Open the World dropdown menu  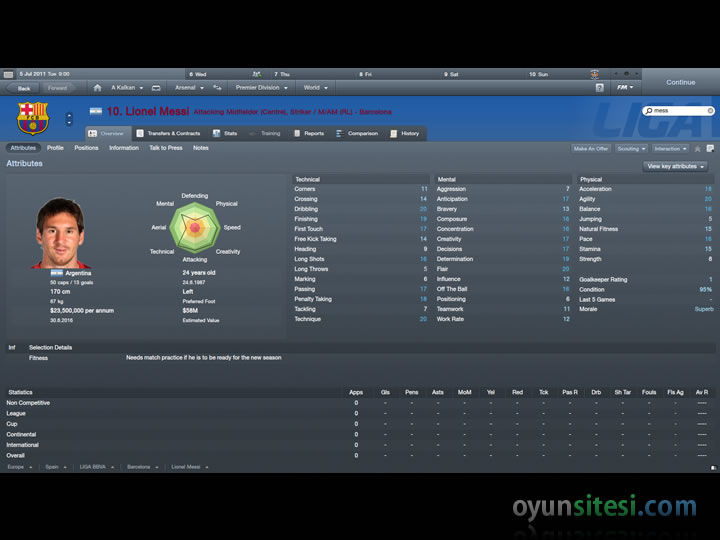coord(315,88)
